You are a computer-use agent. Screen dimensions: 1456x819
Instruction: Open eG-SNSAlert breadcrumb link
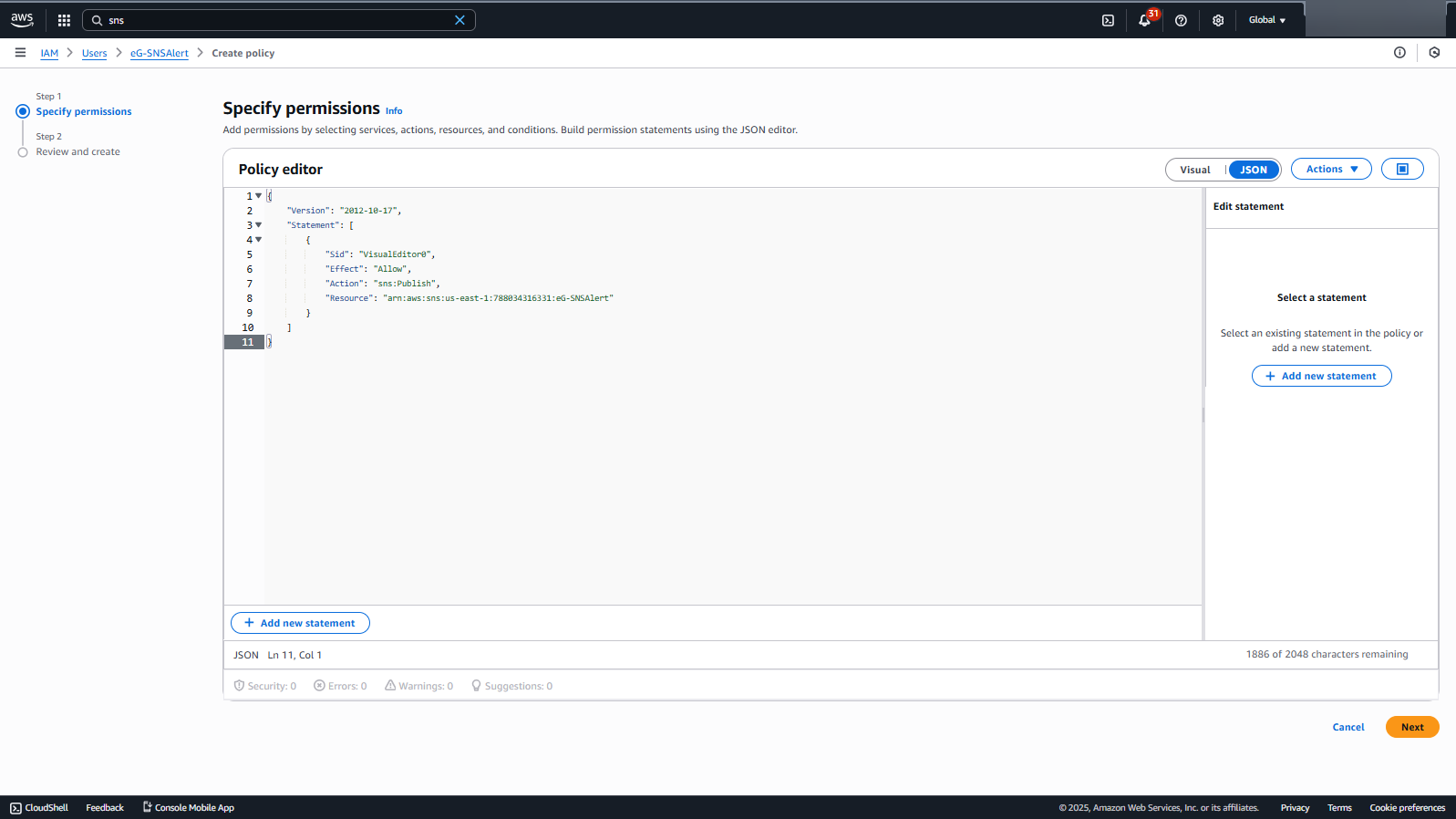click(160, 53)
